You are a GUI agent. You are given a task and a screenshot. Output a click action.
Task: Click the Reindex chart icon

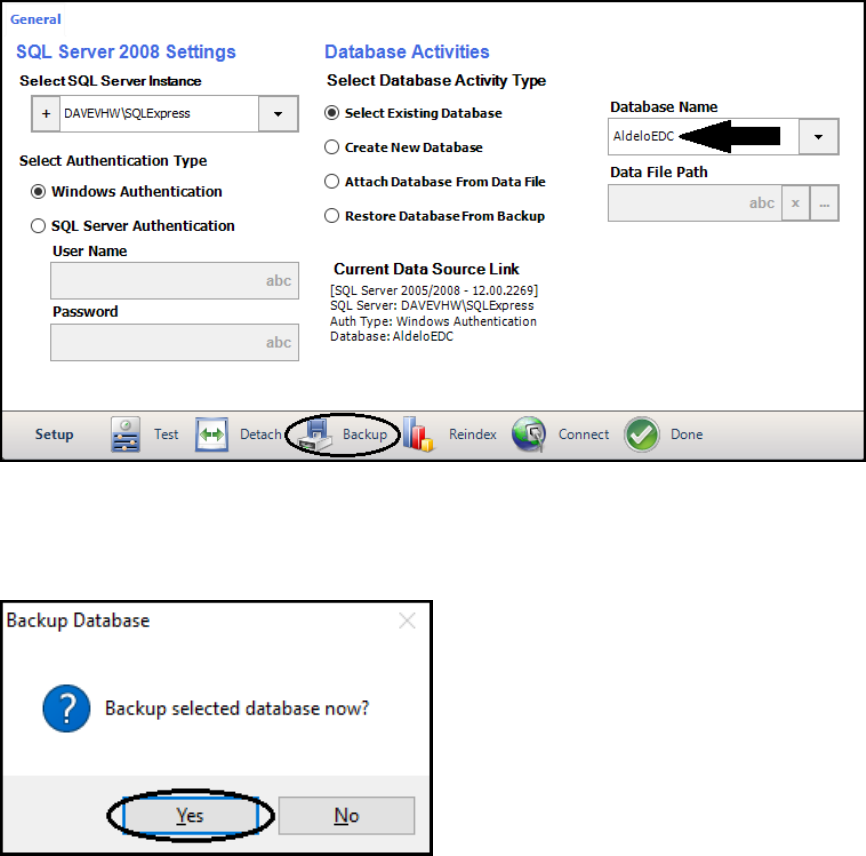point(418,435)
